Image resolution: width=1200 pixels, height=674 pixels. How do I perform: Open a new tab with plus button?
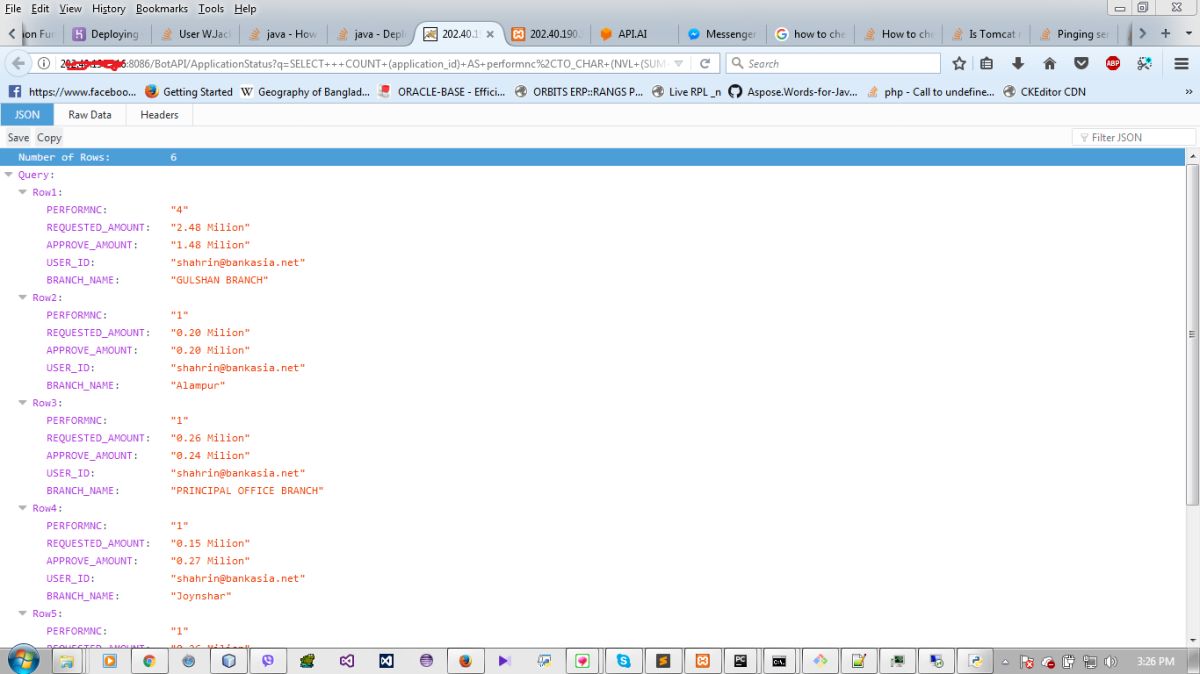point(1165,33)
